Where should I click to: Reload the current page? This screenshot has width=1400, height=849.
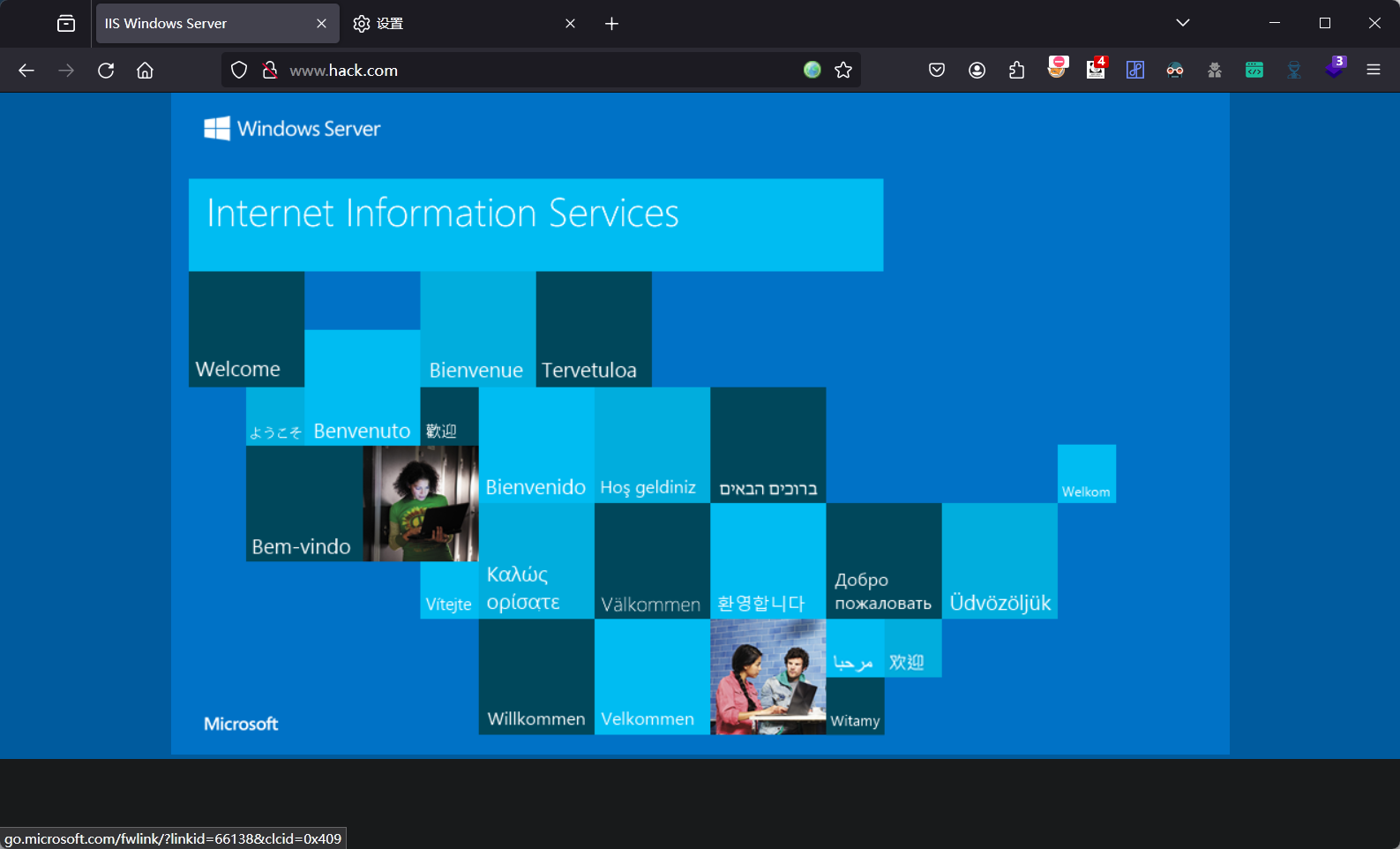pos(106,71)
